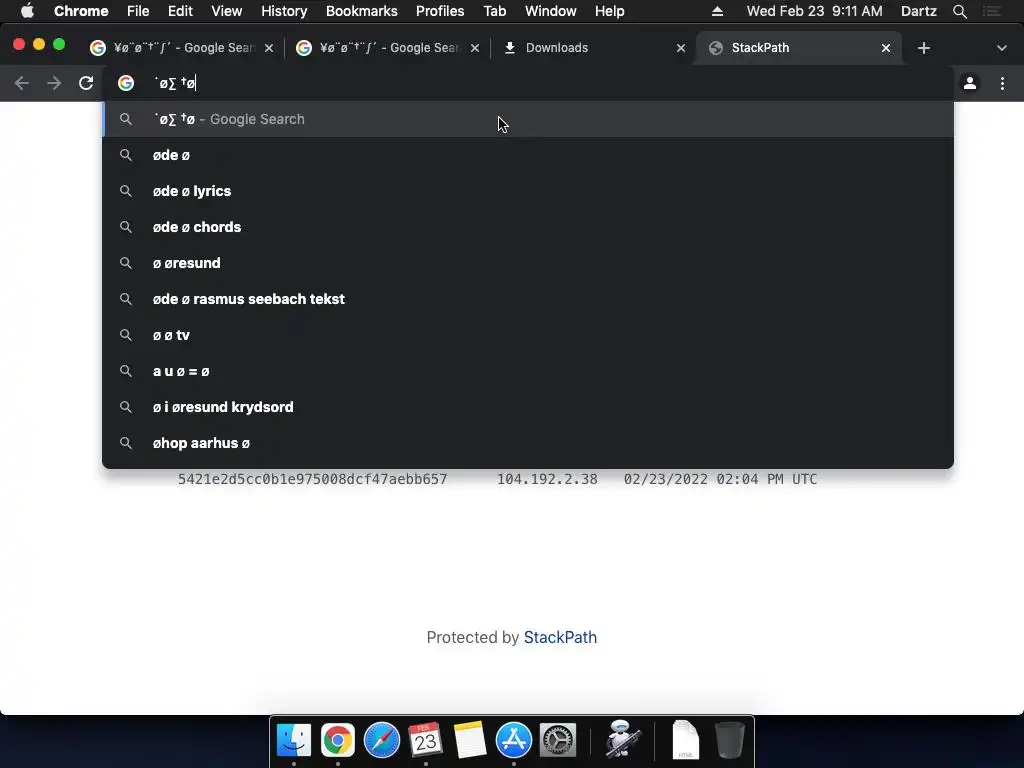
Task: Open the date and time display
Action: coord(814,11)
